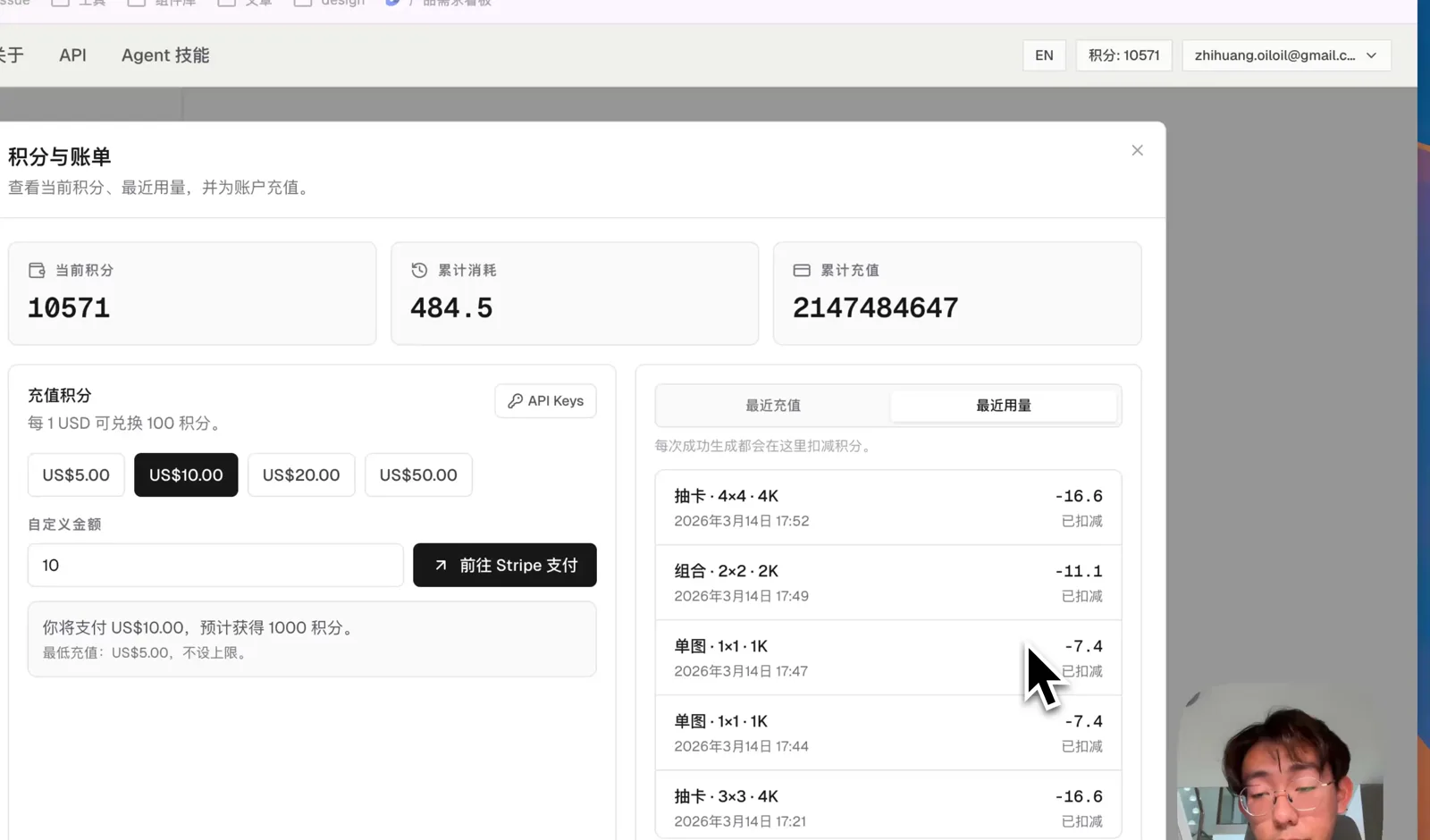Switch language with the EN button
Image resolution: width=1430 pixels, height=840 pixels.
pyautogui.click(x=1044, y=55)
